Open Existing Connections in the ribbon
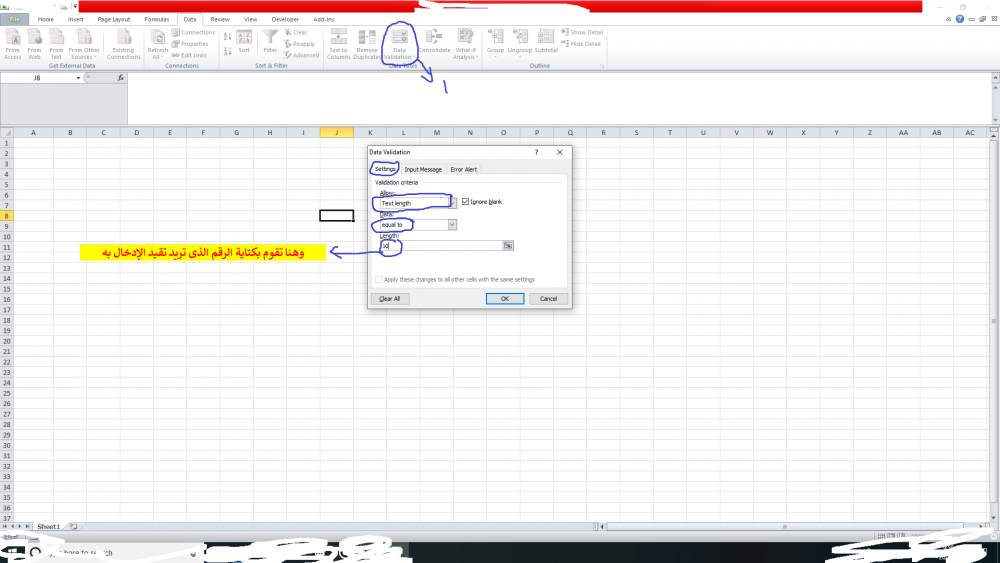Image resolution: width=1000 pixels, height=563 pixels. coord(123,43)
